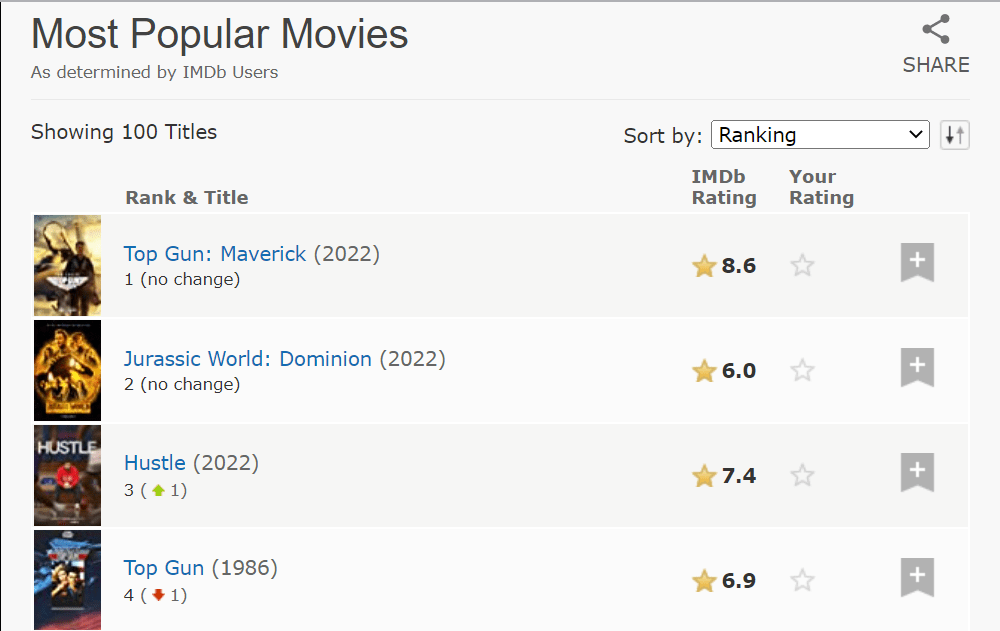Rate Top Gun (1986) using empty star
This screenshot has height=631, width=1000.
(x=802, y=581)
